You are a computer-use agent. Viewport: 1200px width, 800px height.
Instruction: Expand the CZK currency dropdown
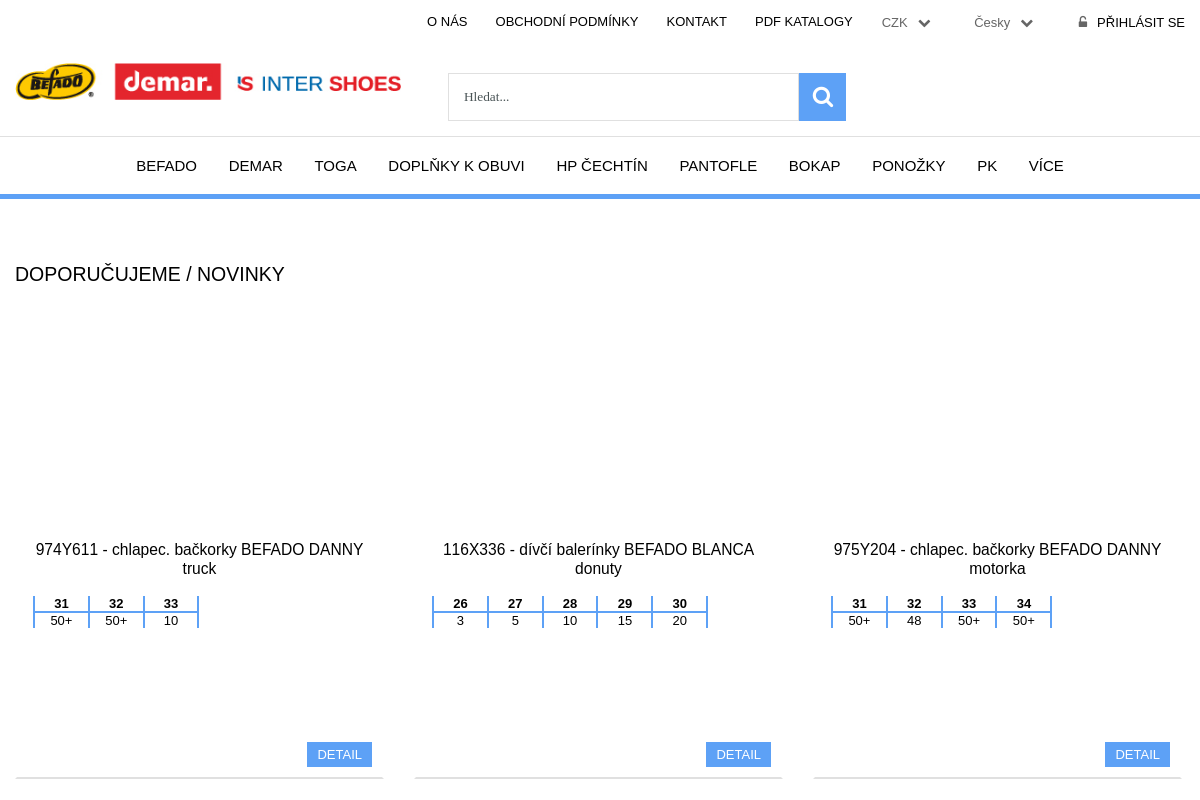[x=906, y=23]
